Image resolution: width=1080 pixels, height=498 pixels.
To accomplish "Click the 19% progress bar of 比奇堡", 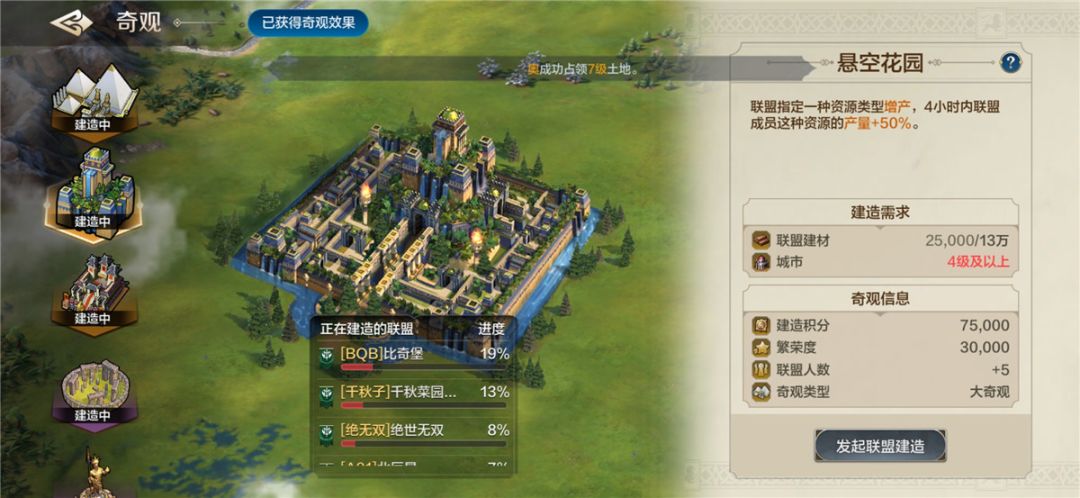I will 425,368.
